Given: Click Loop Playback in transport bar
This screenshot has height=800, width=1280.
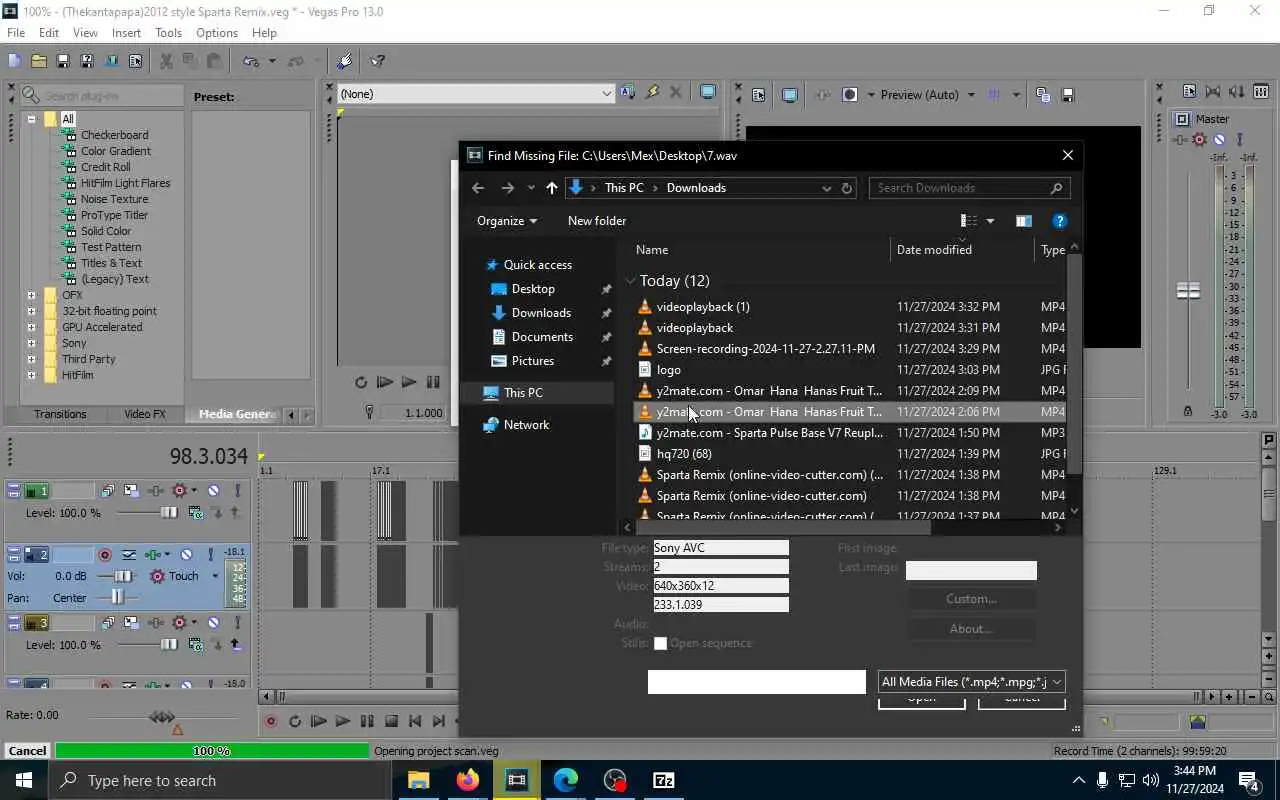Looking at the screenshot, I should 295,721.
